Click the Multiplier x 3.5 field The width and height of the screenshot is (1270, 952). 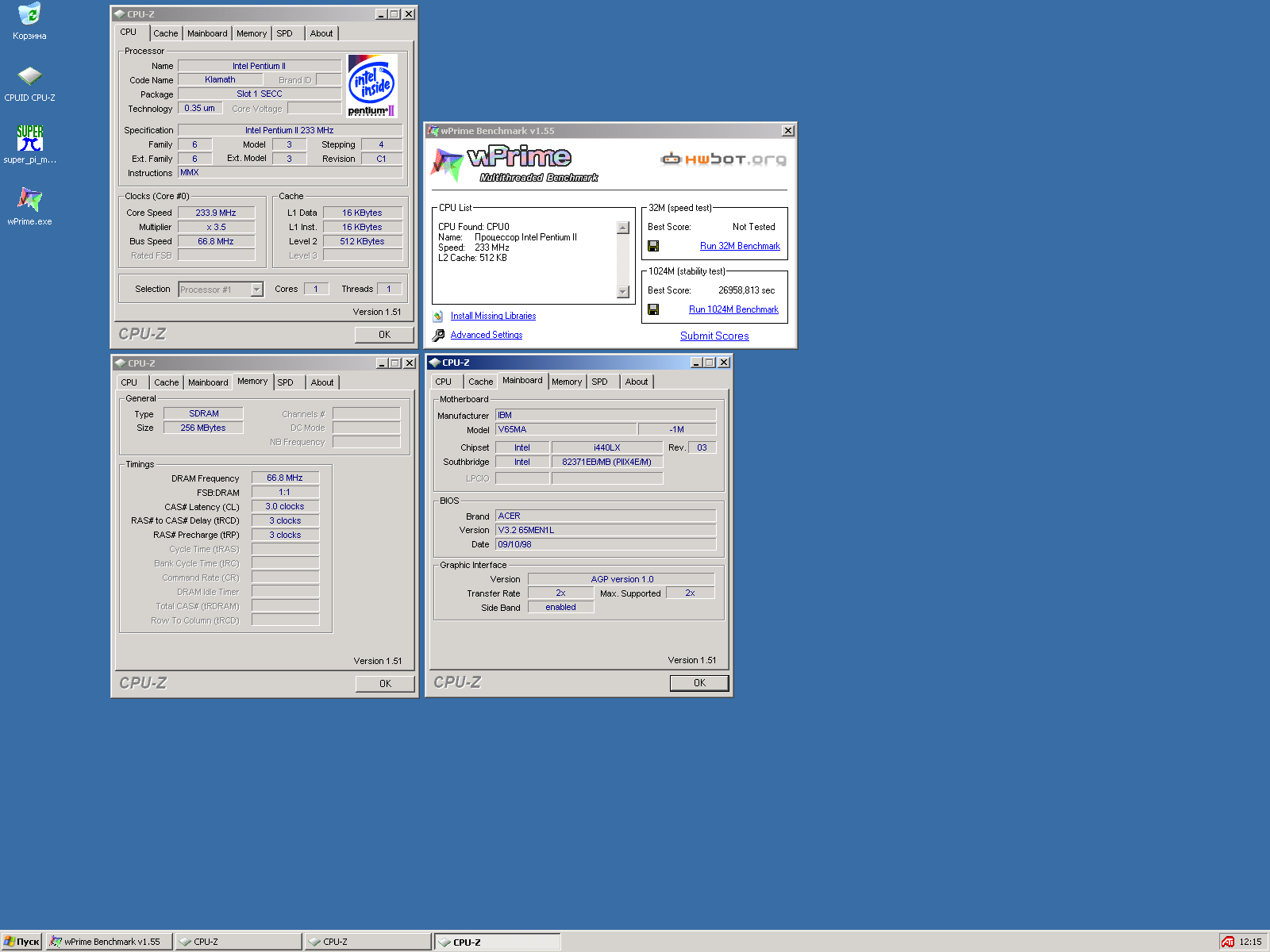pos(216,227)
